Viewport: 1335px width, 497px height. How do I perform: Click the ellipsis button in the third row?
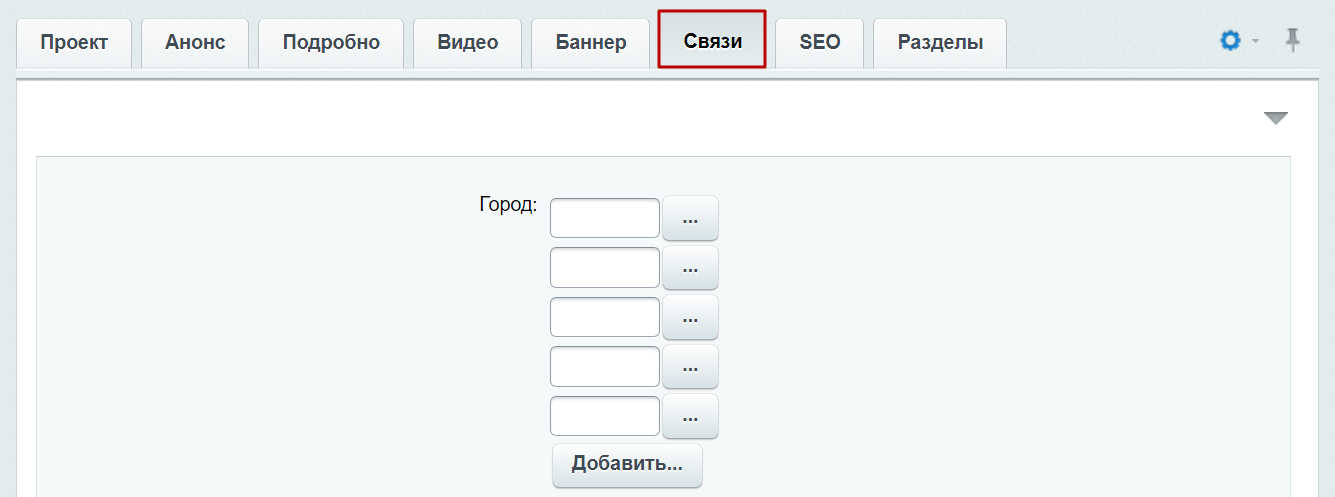coord(690,317)
